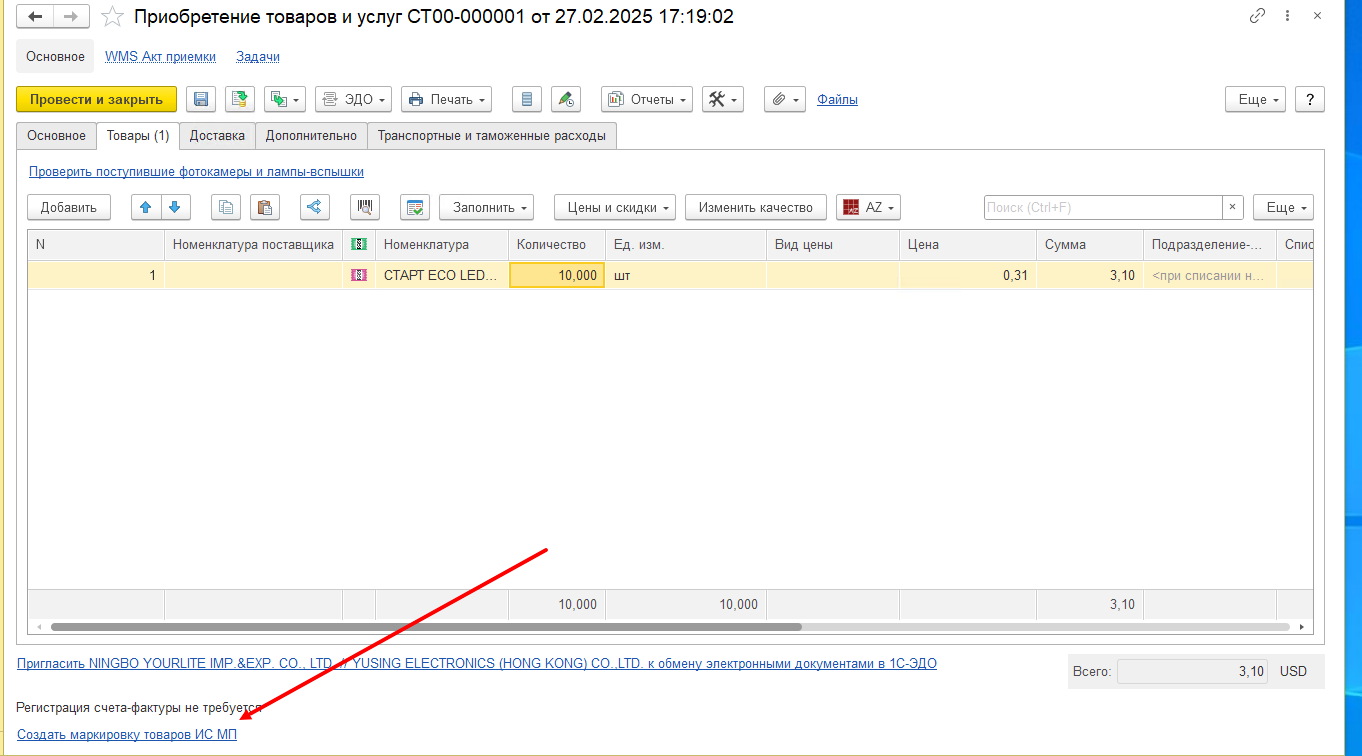This screenshot has width=1362, height=756.
Task: Switch to the Доставка tab
Action: click(x=217, y=136)
